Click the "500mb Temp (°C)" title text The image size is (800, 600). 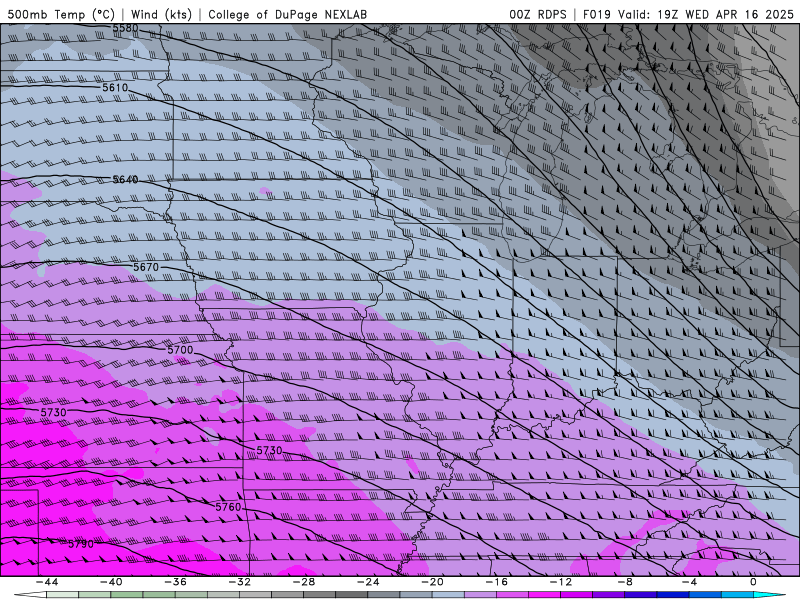click(x=61, y=14)
